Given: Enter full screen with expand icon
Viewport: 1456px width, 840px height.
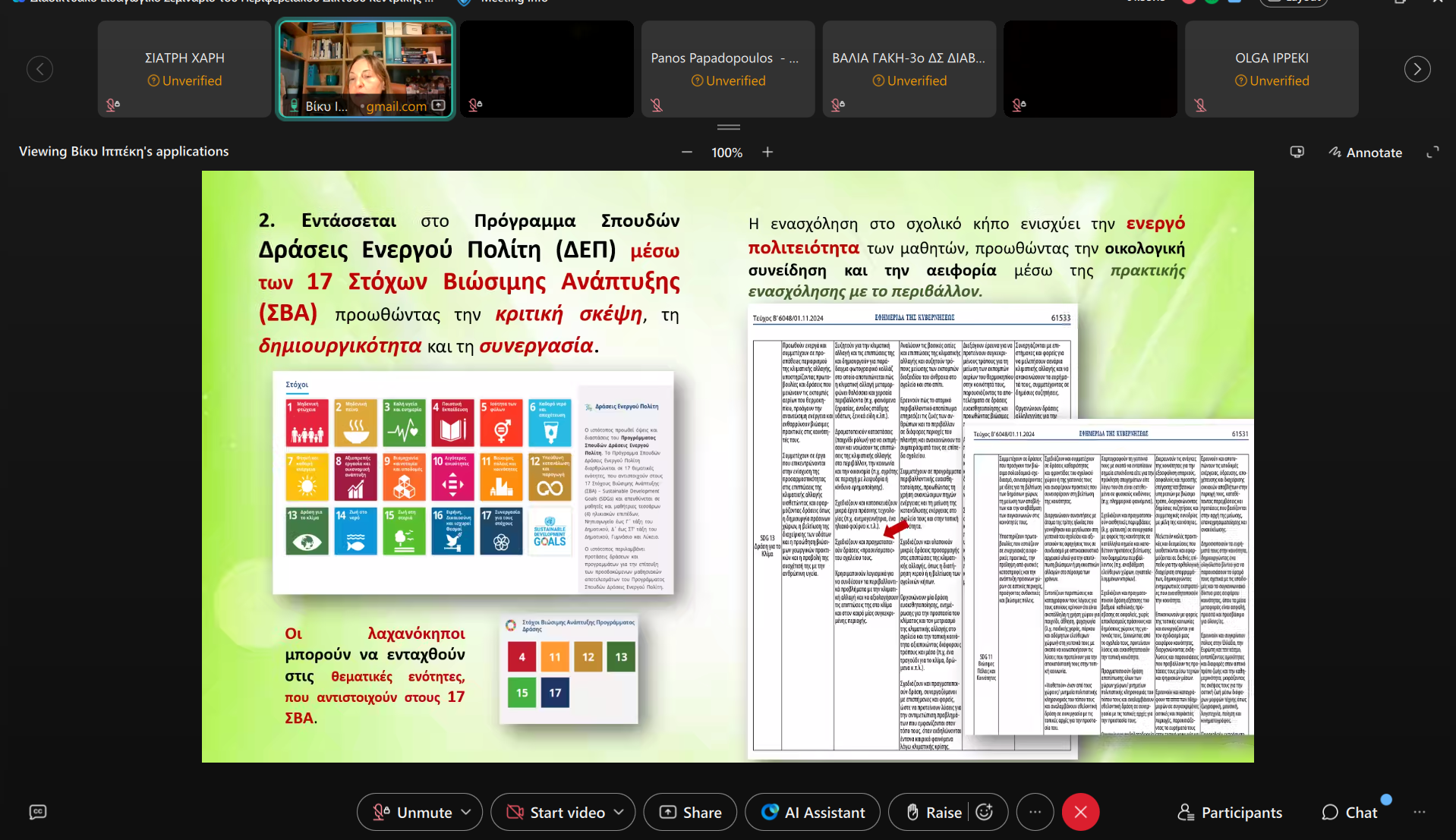Looking at the screenshot, I should (x=1432, y=153).
